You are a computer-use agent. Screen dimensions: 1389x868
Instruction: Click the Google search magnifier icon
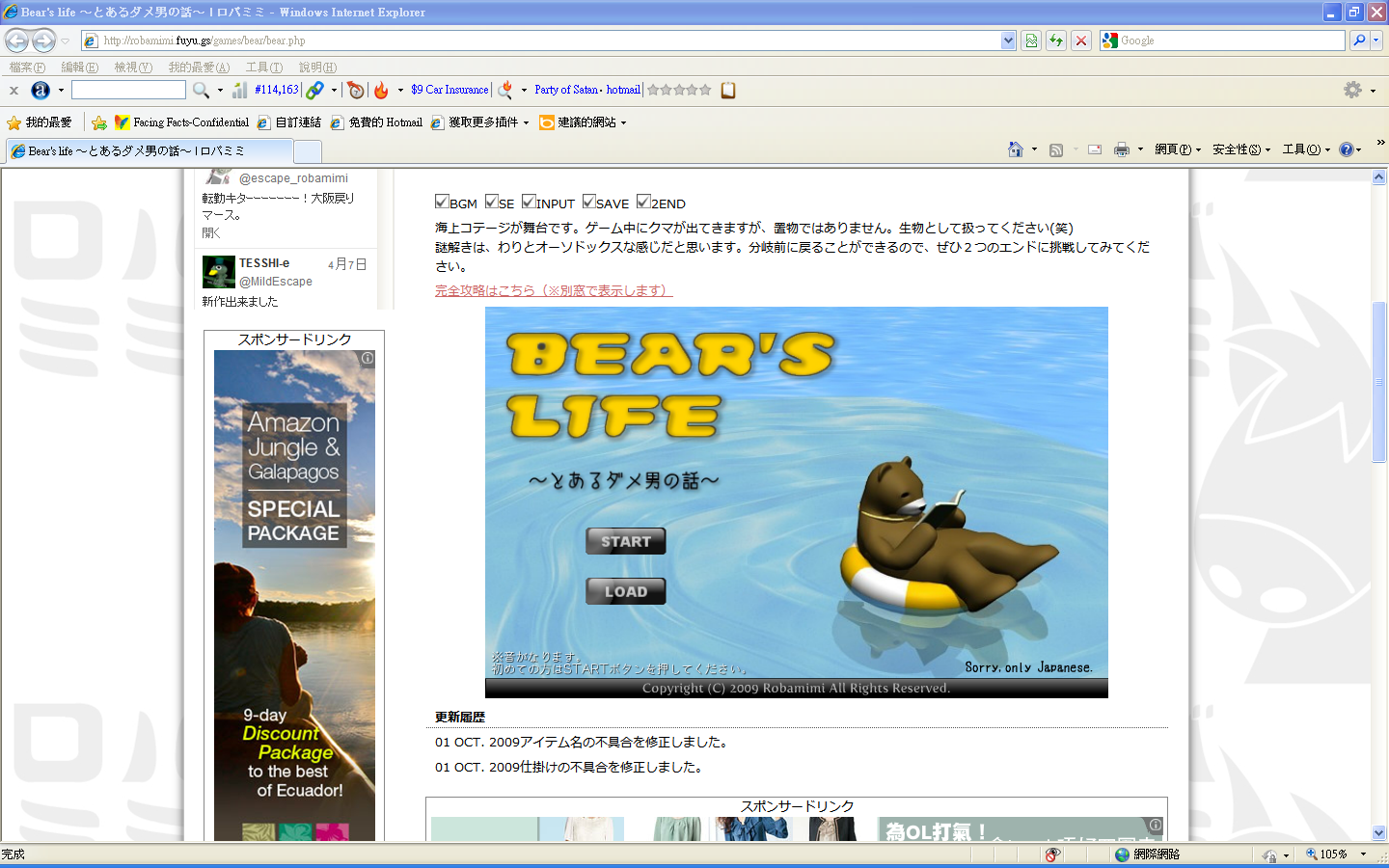[x=1359, y=41]
